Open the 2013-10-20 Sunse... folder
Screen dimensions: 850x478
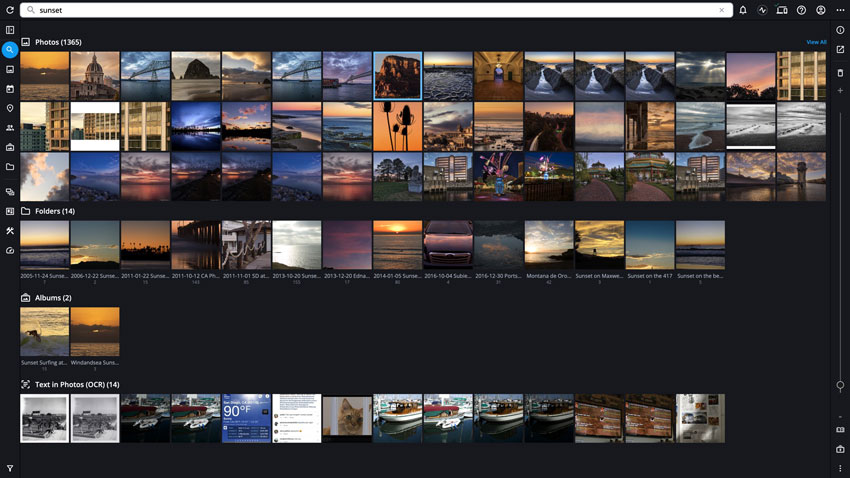point(297,245)
